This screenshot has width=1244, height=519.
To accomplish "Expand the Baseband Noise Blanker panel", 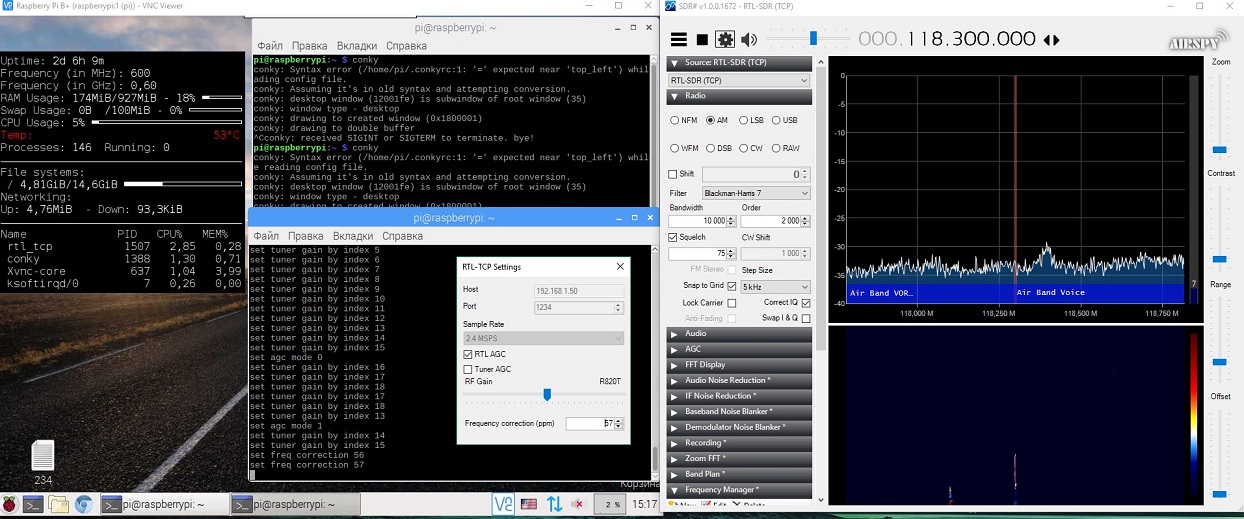I will [x=739, y=412].
